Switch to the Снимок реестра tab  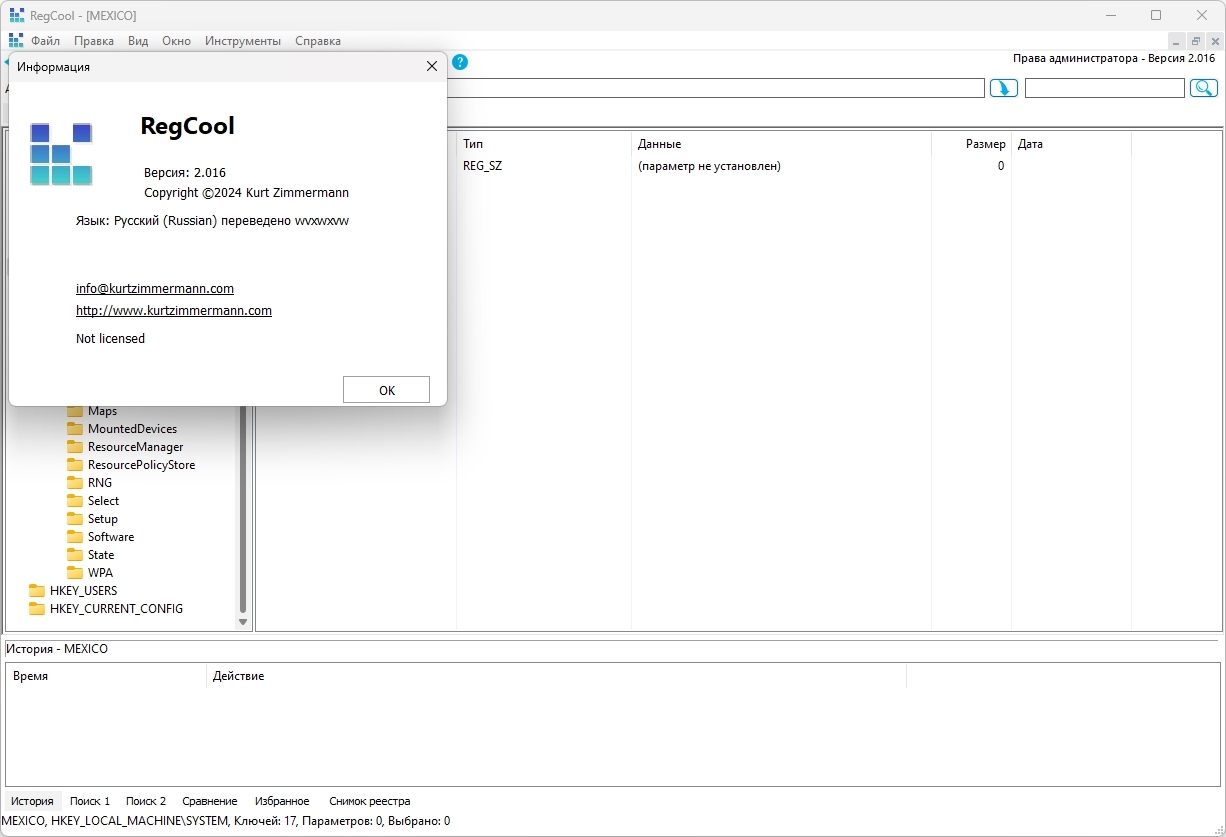coord(370,801)
